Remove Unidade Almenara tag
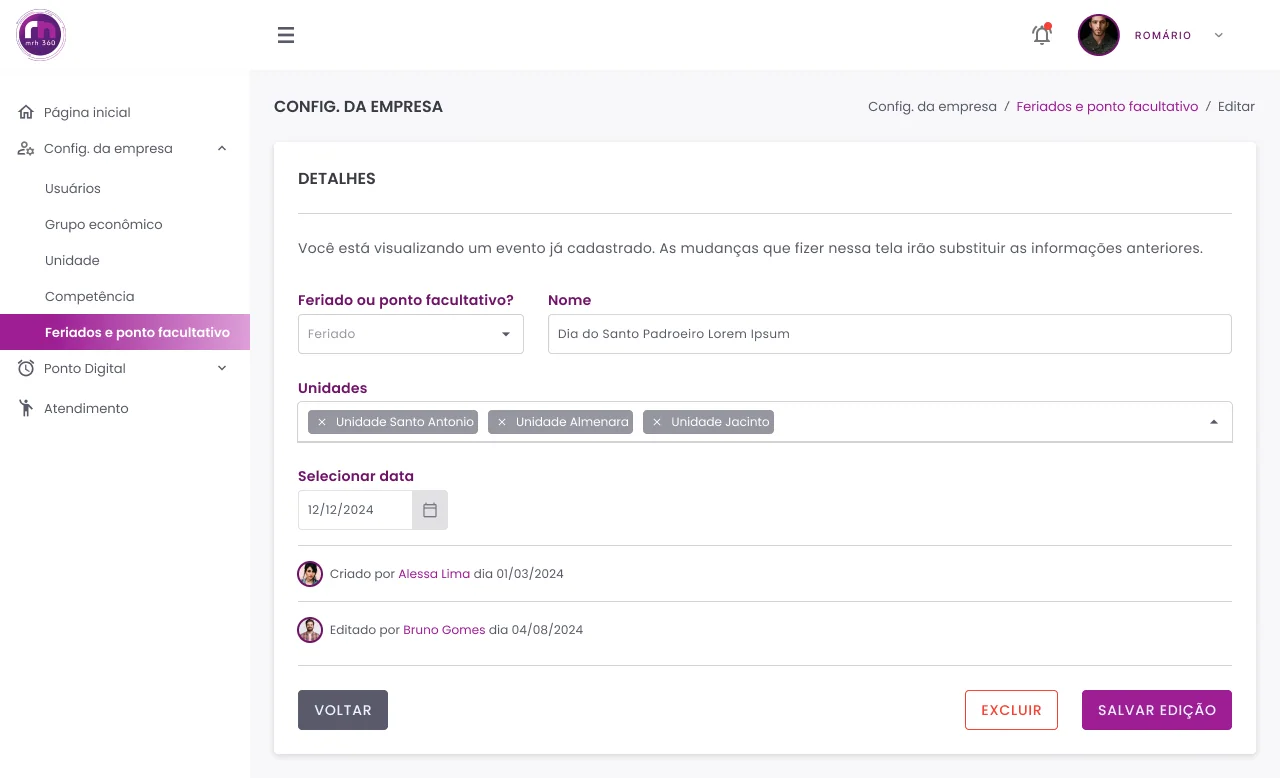 [x=502, y=422]
